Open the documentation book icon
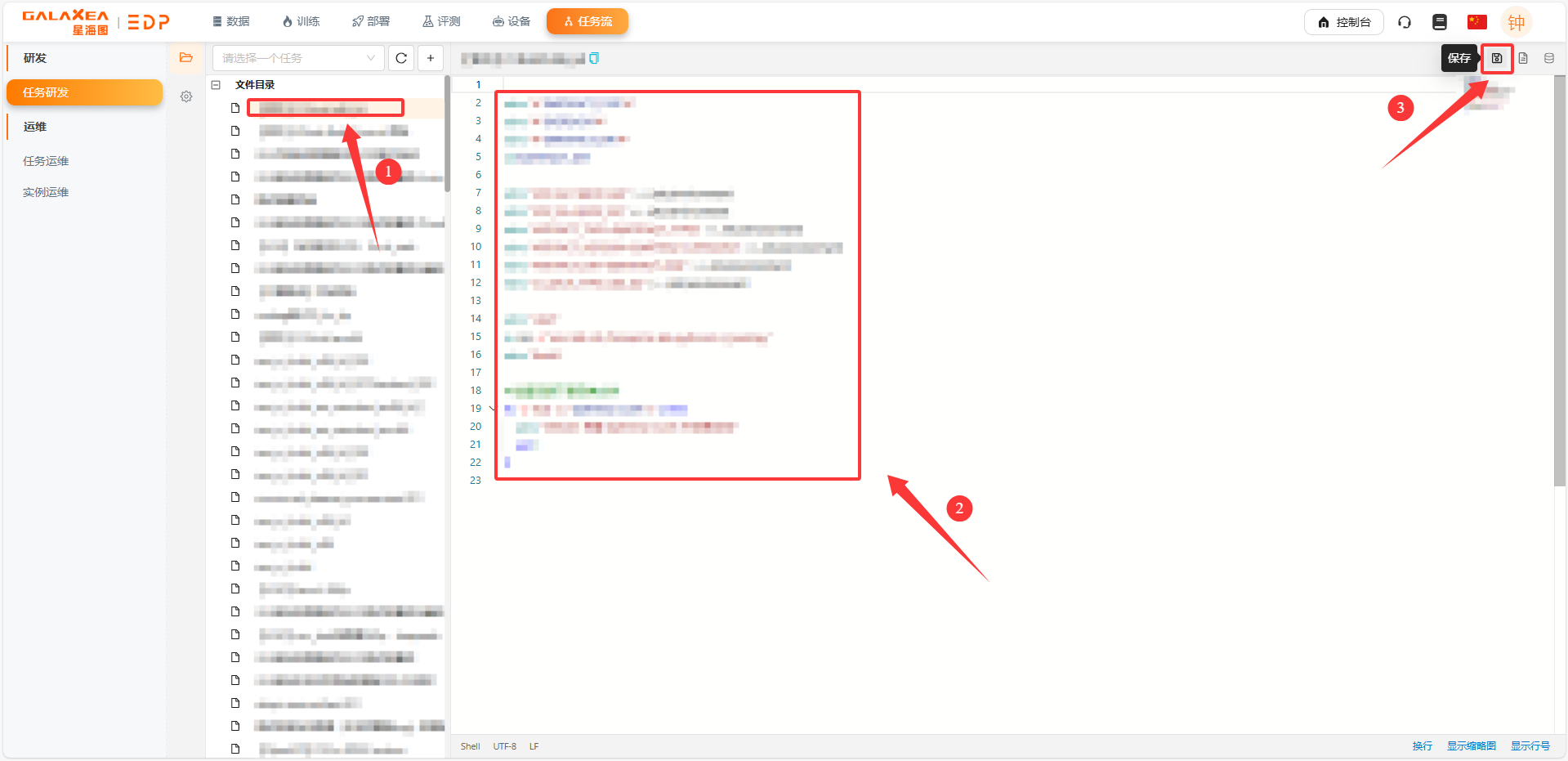Viewport: 1568px width, 761px height. [1440, 22]
